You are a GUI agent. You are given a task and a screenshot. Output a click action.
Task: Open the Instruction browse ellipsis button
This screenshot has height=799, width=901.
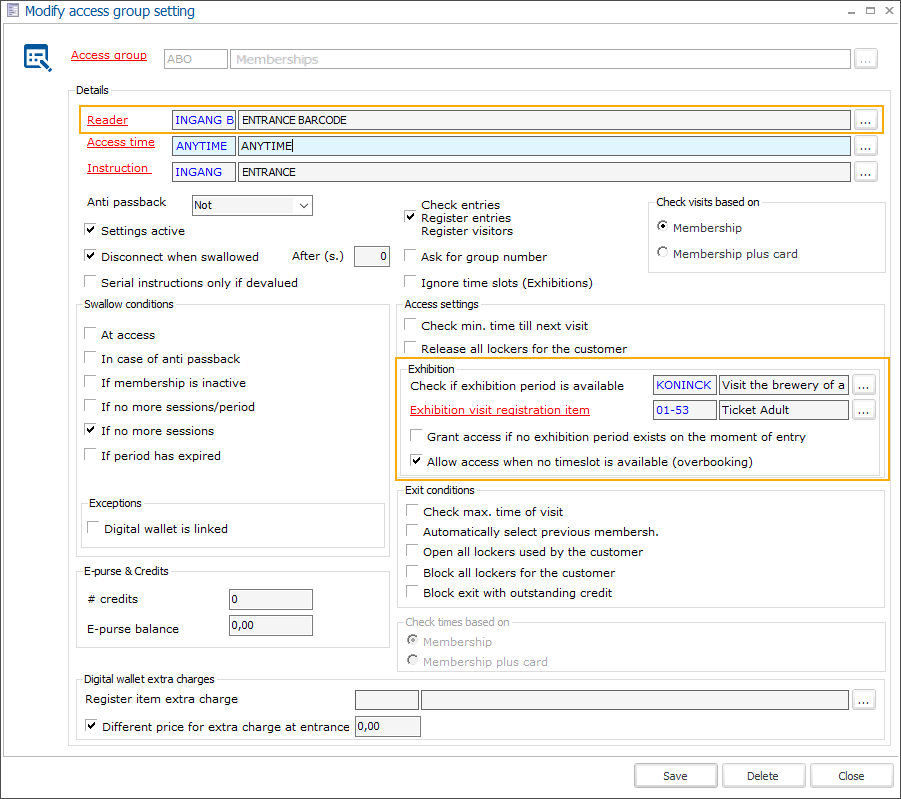point(865,172)
